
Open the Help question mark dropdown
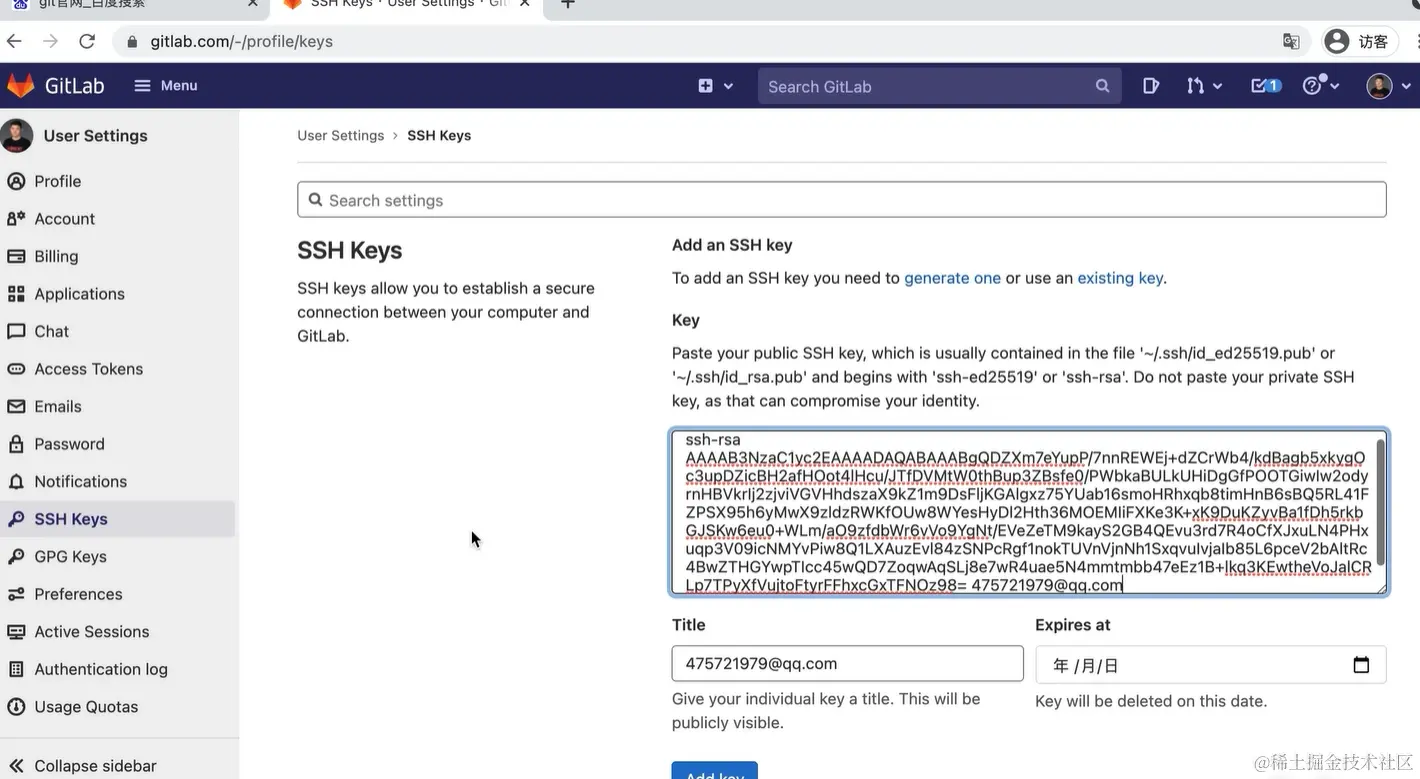pyautogui.click(x=1320, y=86)
